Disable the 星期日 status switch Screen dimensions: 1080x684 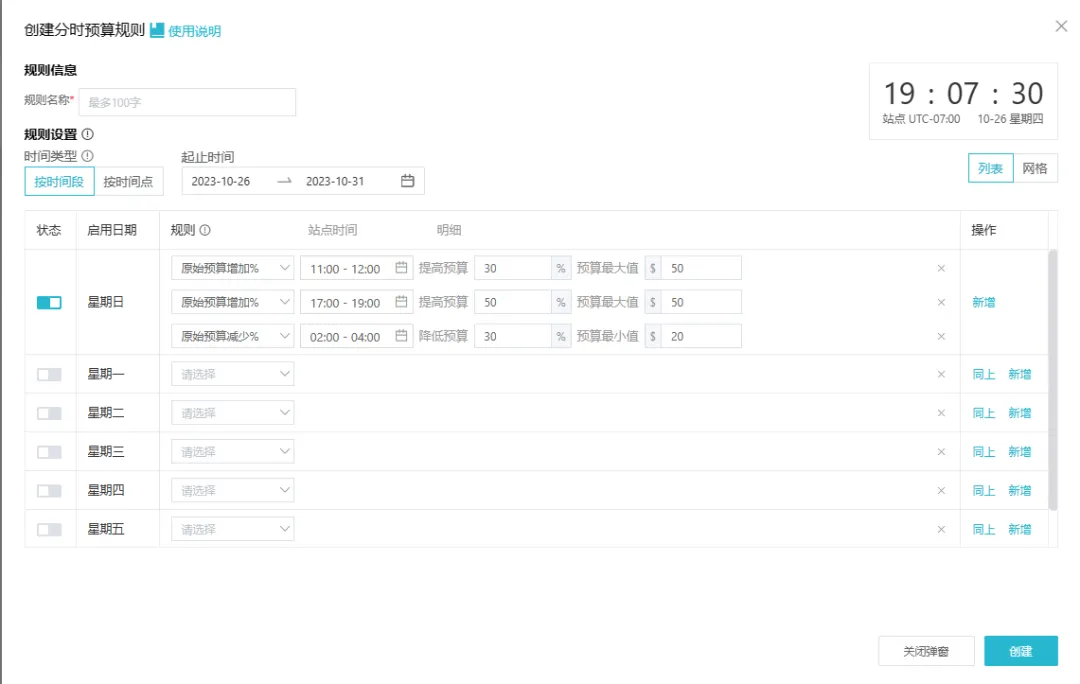click(49, 302)
